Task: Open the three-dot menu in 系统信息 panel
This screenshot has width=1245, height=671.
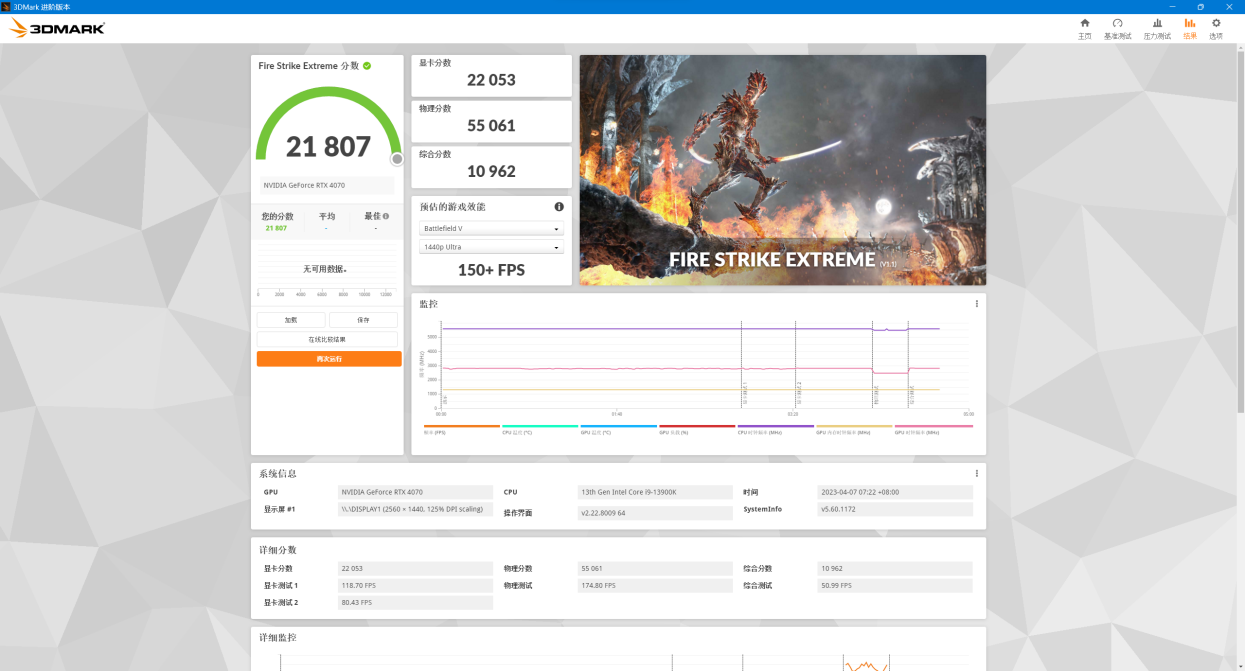Action: (977, 474)
